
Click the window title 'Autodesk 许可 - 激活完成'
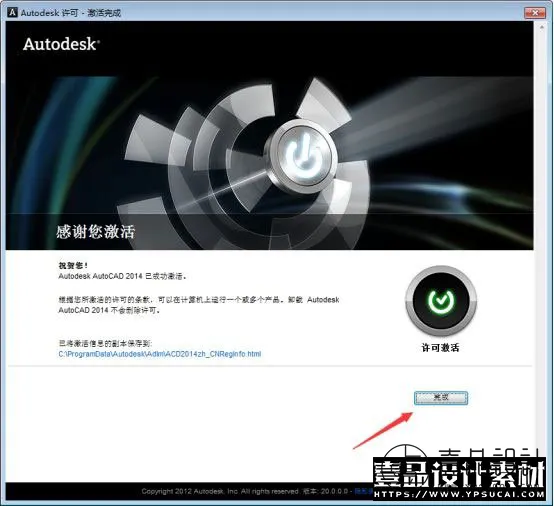[71, 13]
